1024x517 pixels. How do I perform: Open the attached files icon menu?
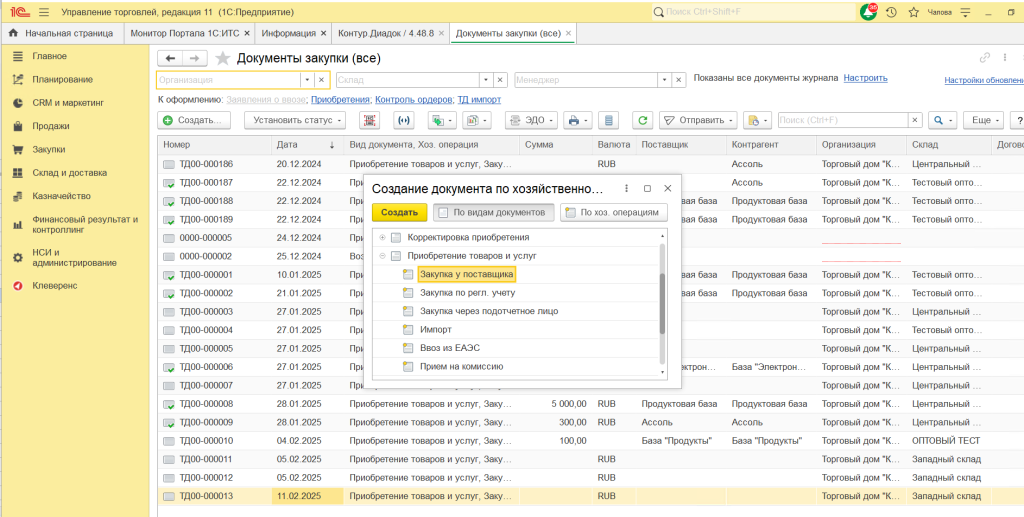point(758,120)
